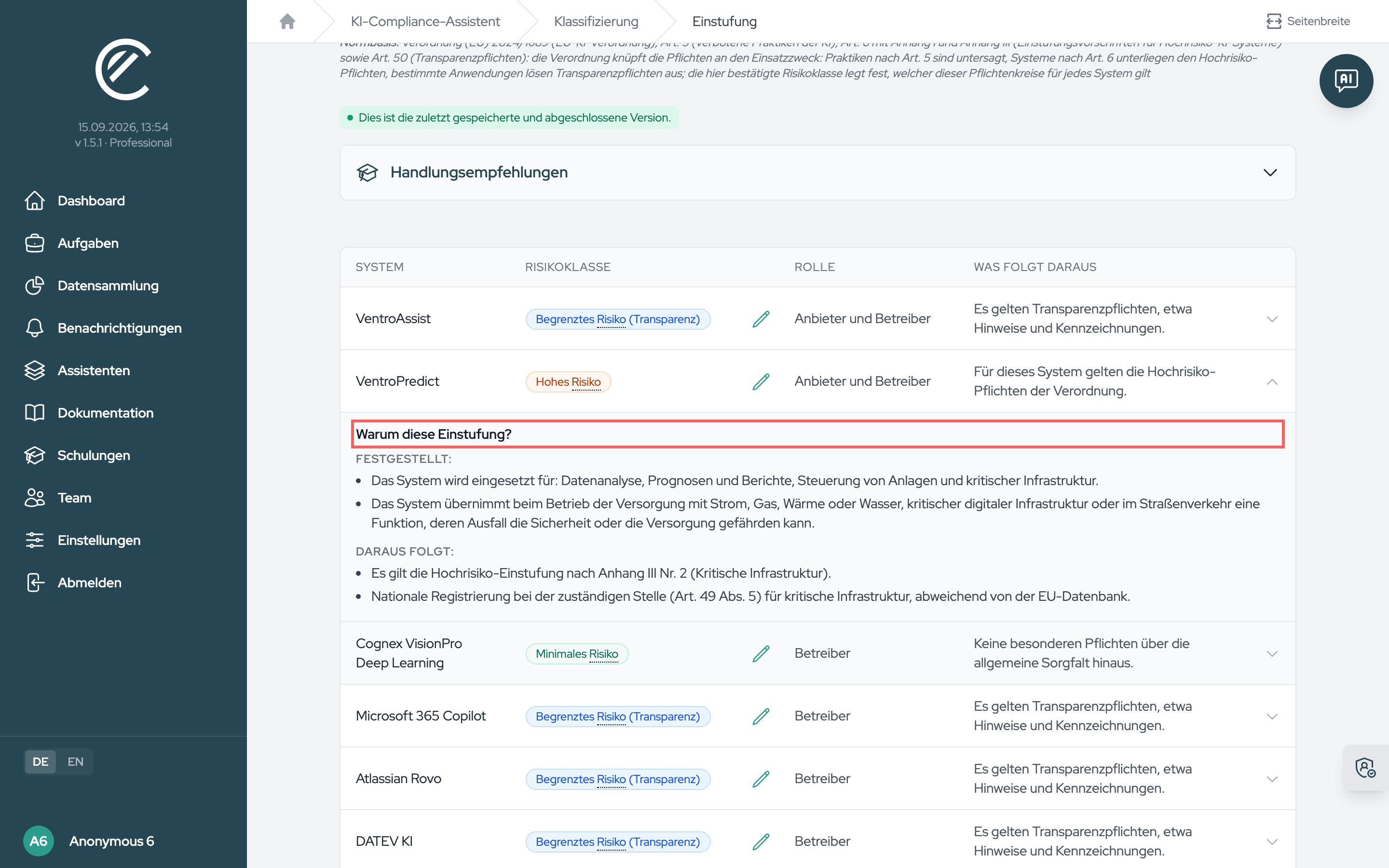
Task: Toggle Seitenbreite page width
Action: (x=1308, y=21)
